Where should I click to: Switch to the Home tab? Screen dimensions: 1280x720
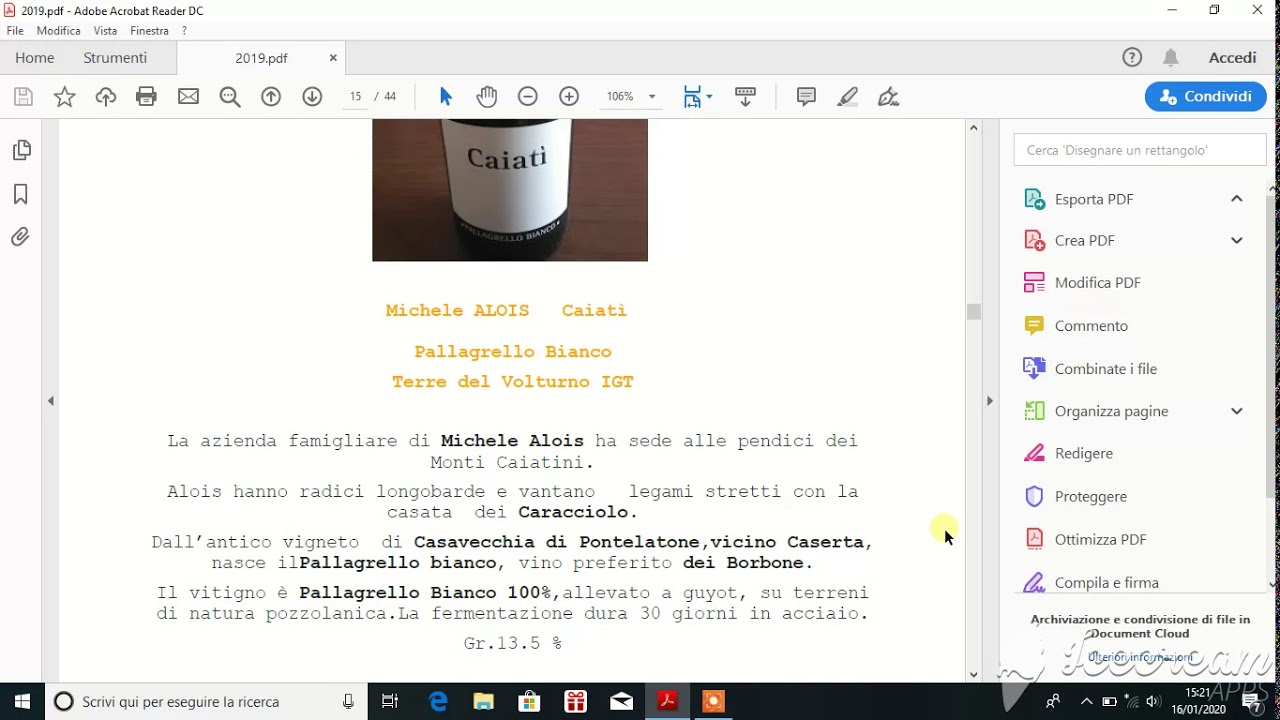coord(34,57)
